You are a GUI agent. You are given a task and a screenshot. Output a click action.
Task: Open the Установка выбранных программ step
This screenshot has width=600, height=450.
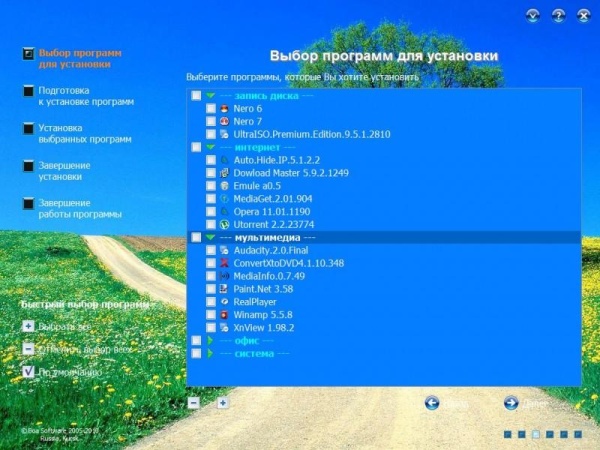pos(85,134)
